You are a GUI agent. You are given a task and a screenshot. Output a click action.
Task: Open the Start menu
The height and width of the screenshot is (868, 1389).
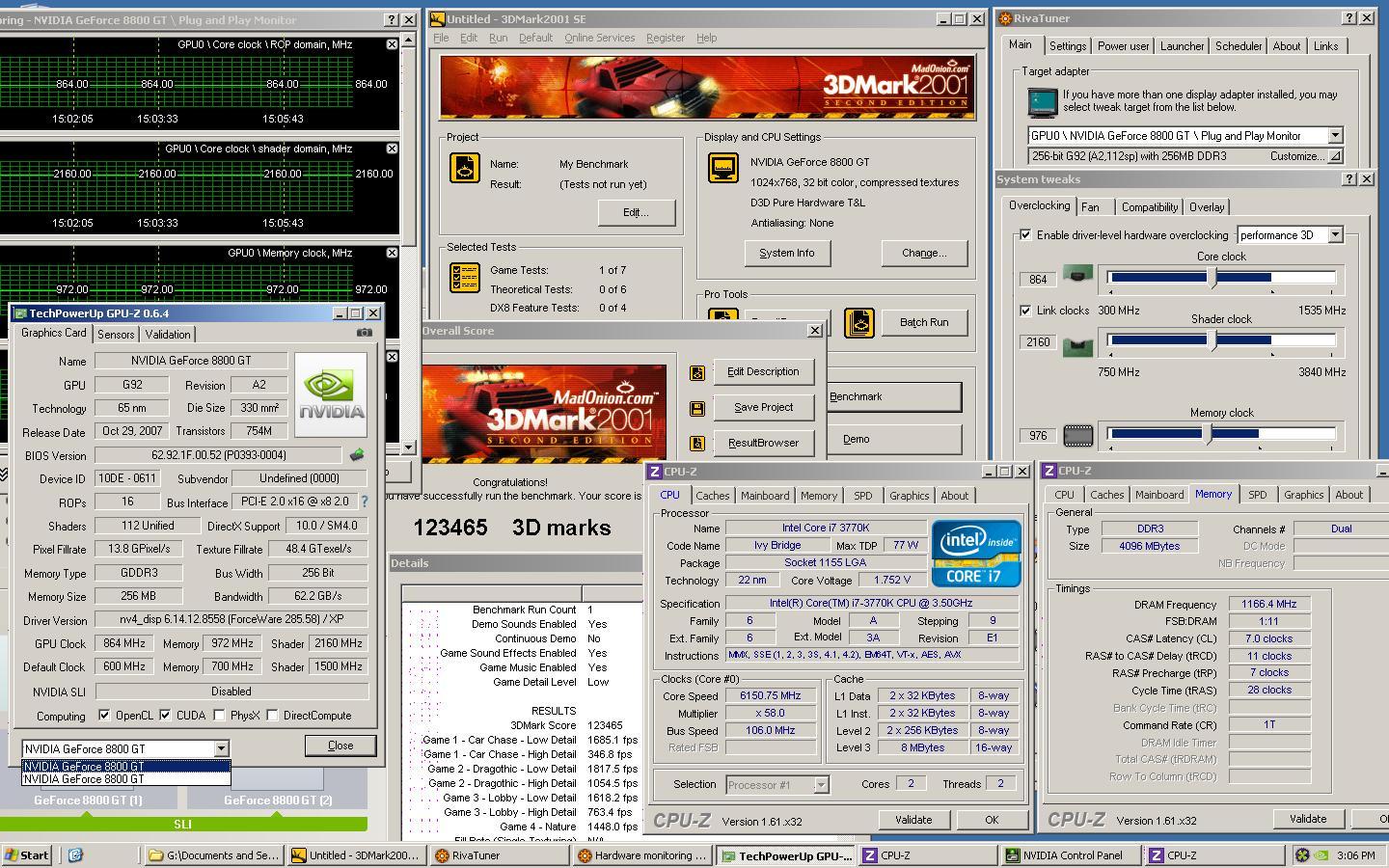pos(27,854)
